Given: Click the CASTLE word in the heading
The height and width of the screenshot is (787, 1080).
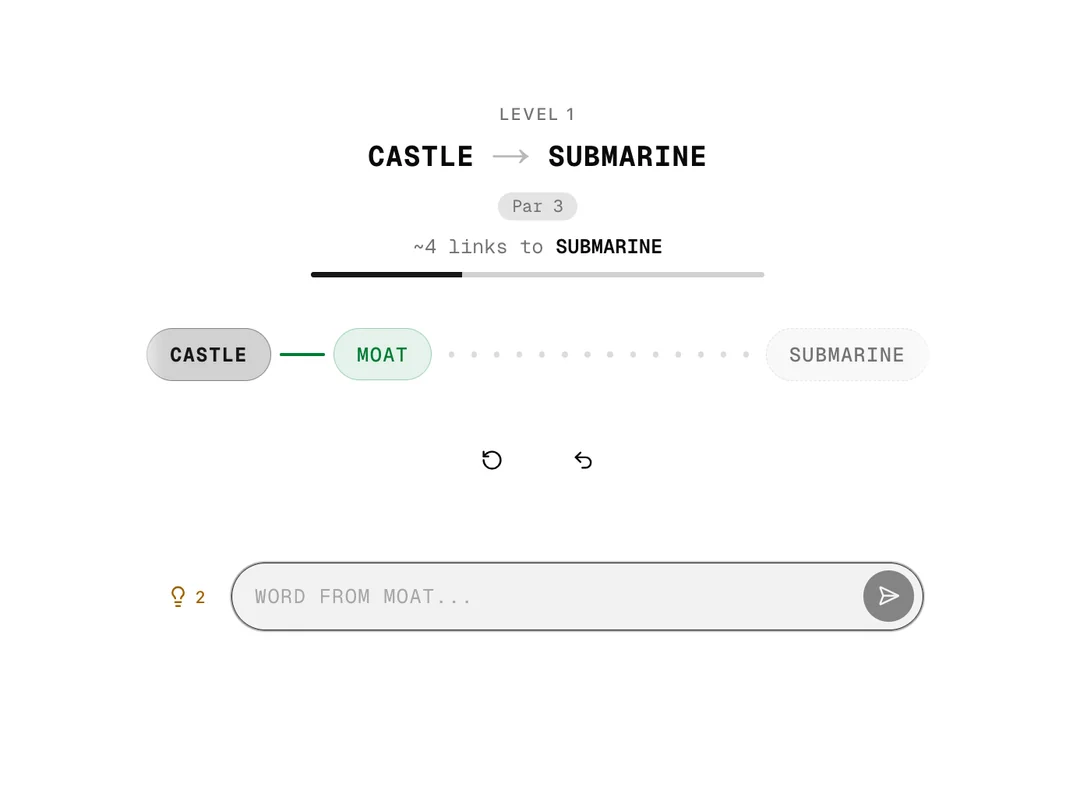Looking at the screenshot, I should [x=421, y=157].
